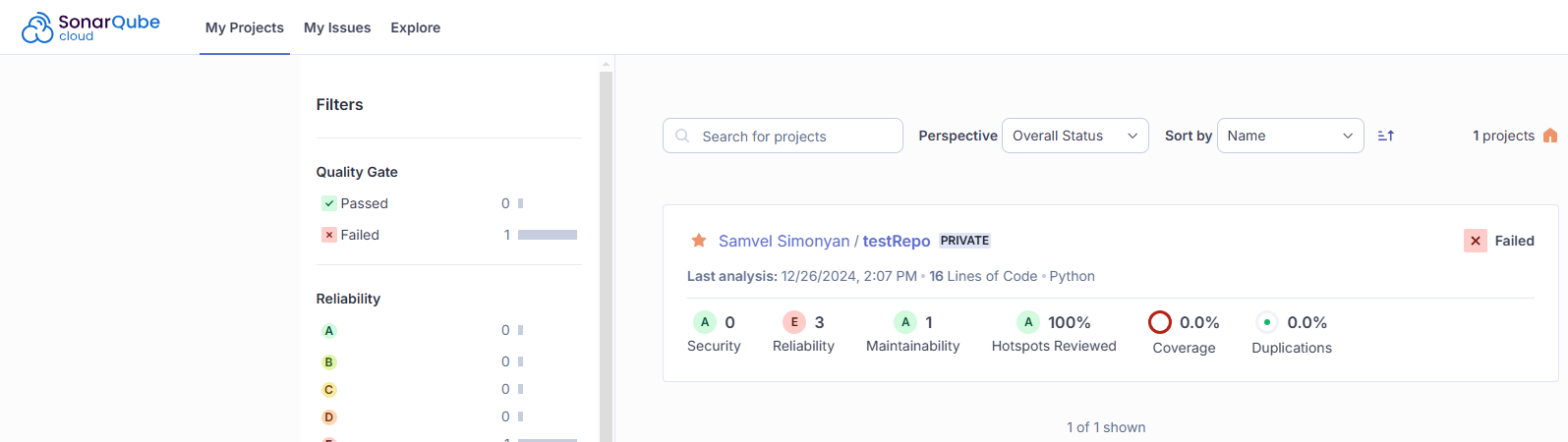Switch to My Projects tab
1568x442 pixels.
pos(245,28)
